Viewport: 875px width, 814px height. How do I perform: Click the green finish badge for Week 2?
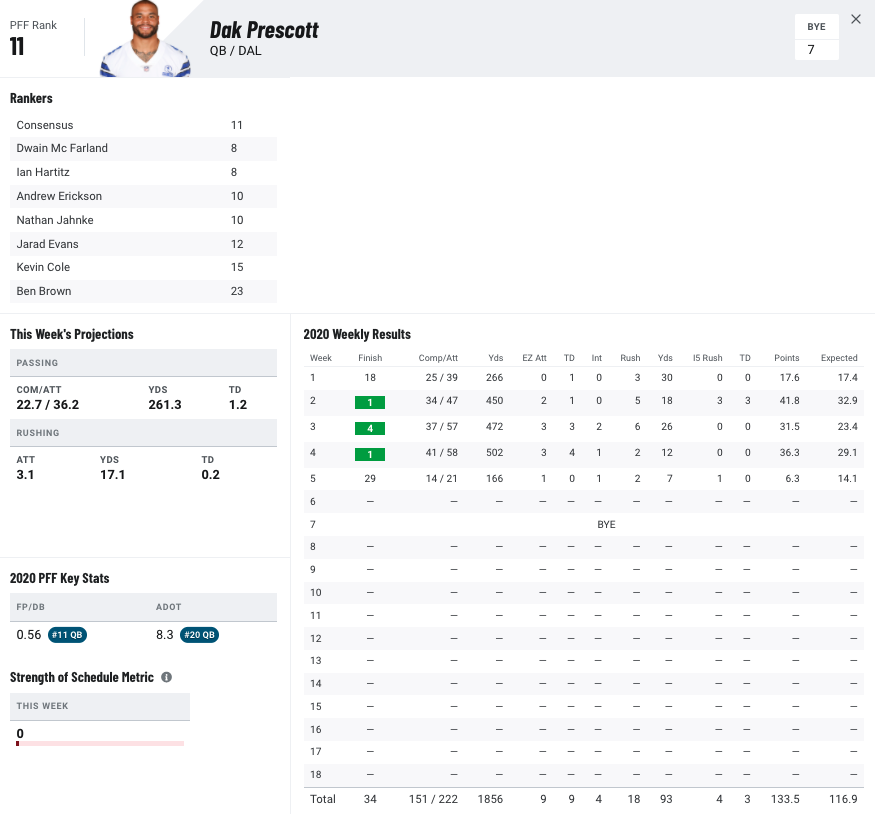click(x=369, y=402)
